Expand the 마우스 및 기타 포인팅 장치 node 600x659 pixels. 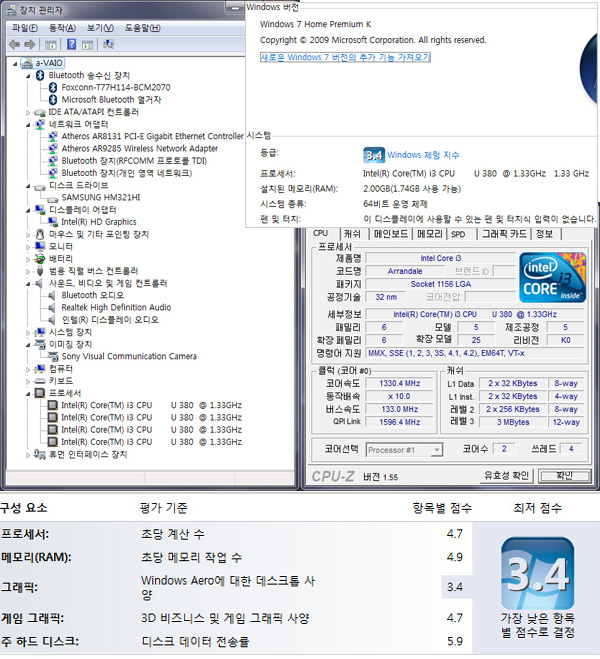28,235
